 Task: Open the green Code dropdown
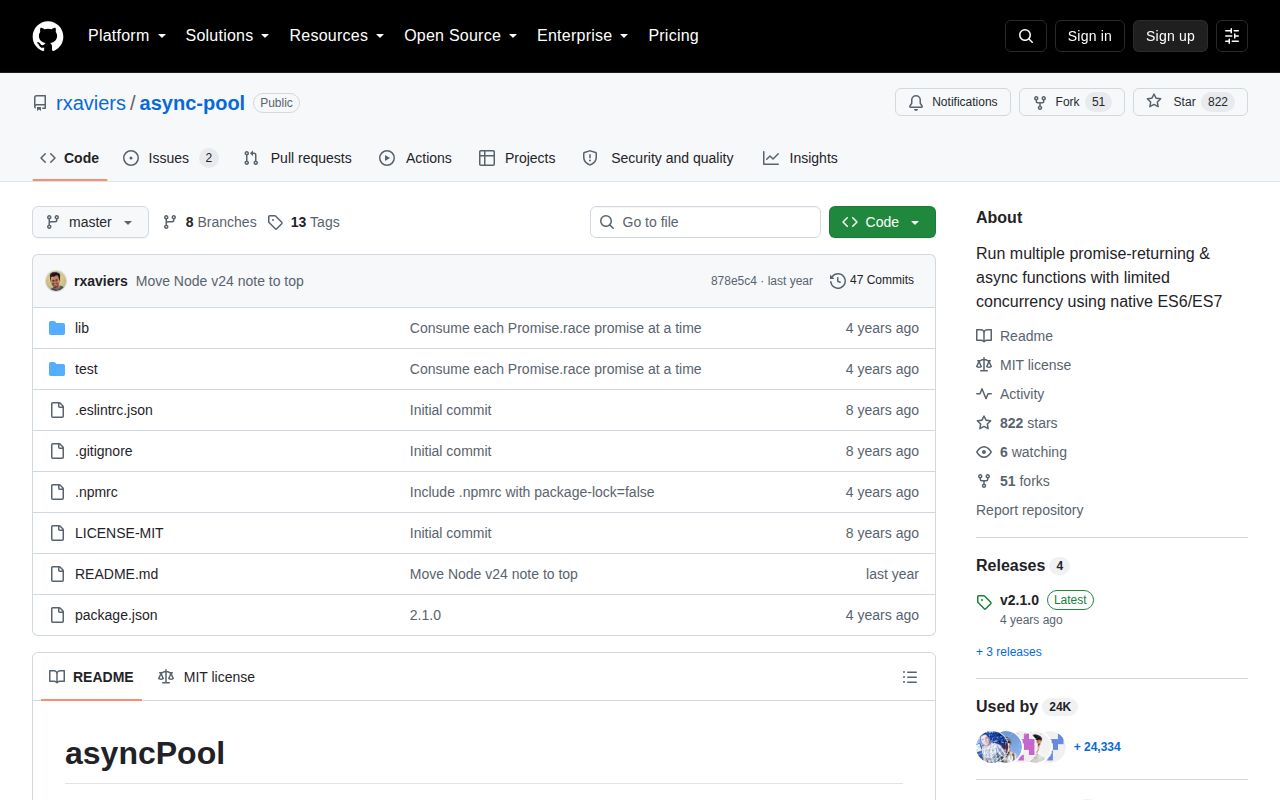(882, 222)
